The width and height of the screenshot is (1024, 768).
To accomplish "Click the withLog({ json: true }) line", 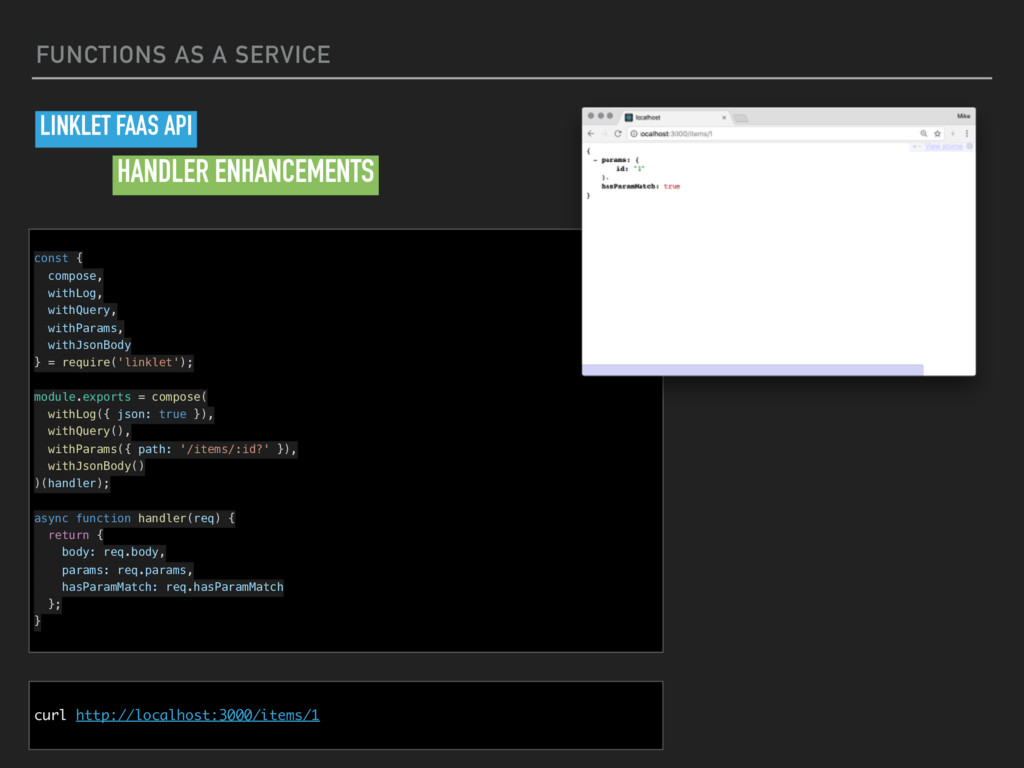I will point(130,414).
